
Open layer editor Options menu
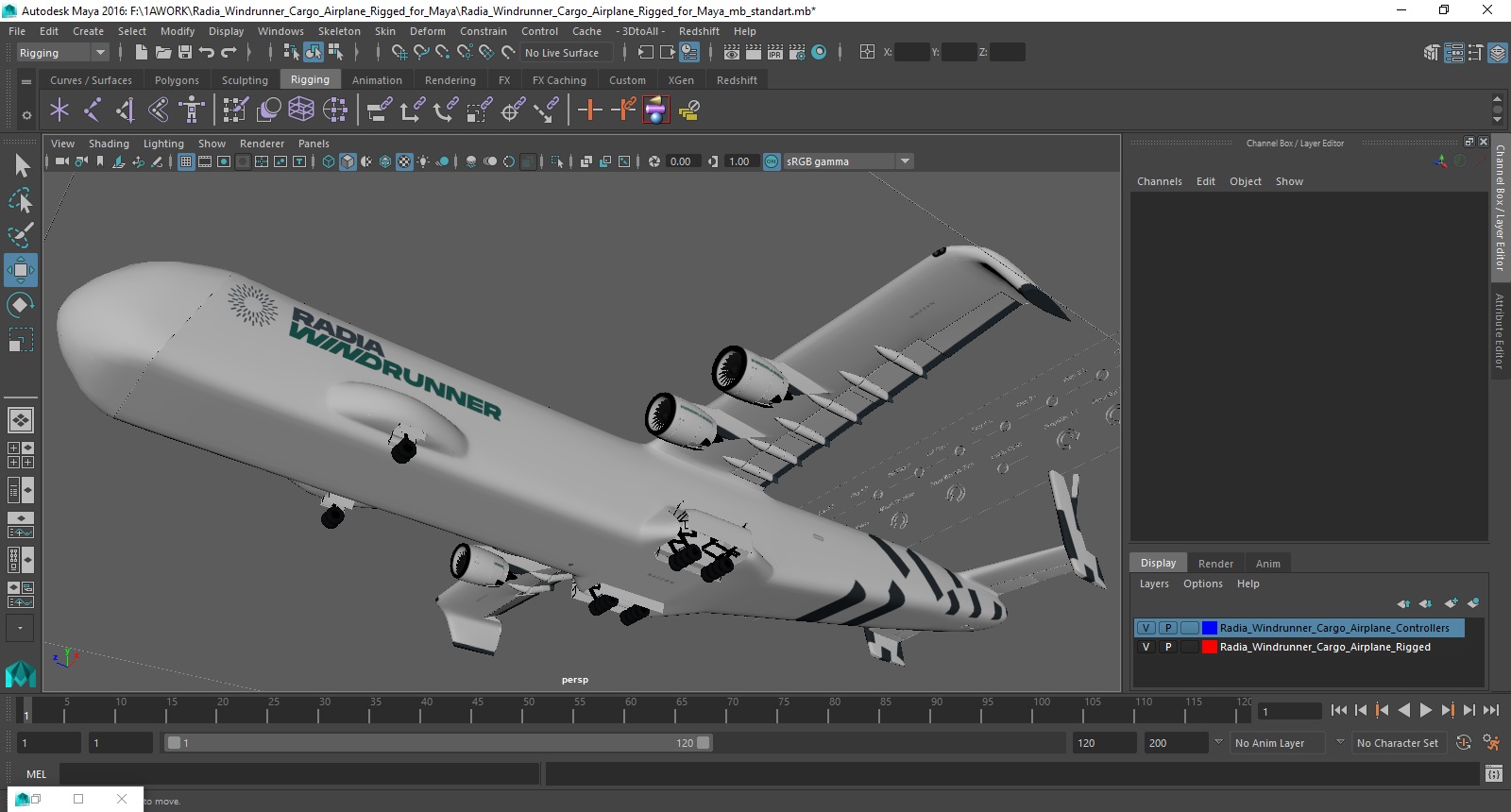pos(1202,584)
